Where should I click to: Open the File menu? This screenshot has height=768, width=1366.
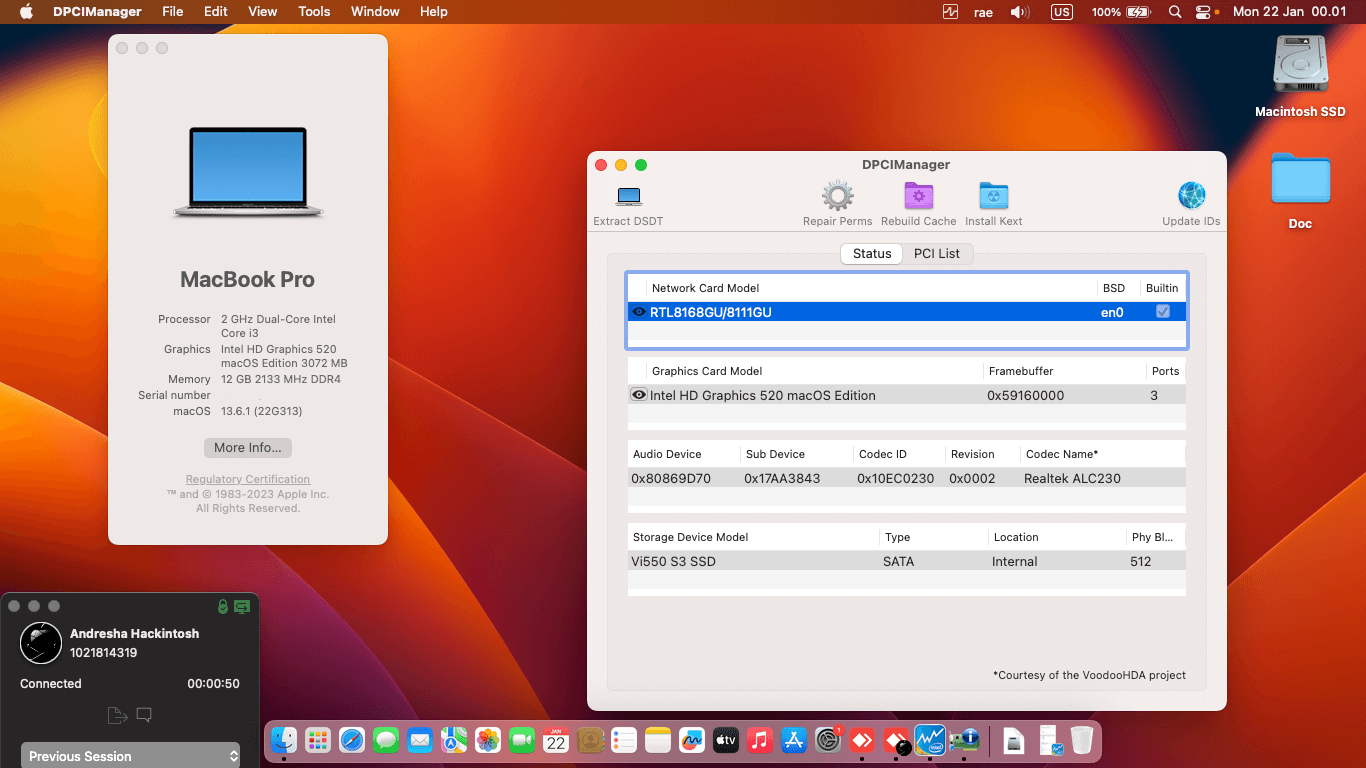[173, 12]
